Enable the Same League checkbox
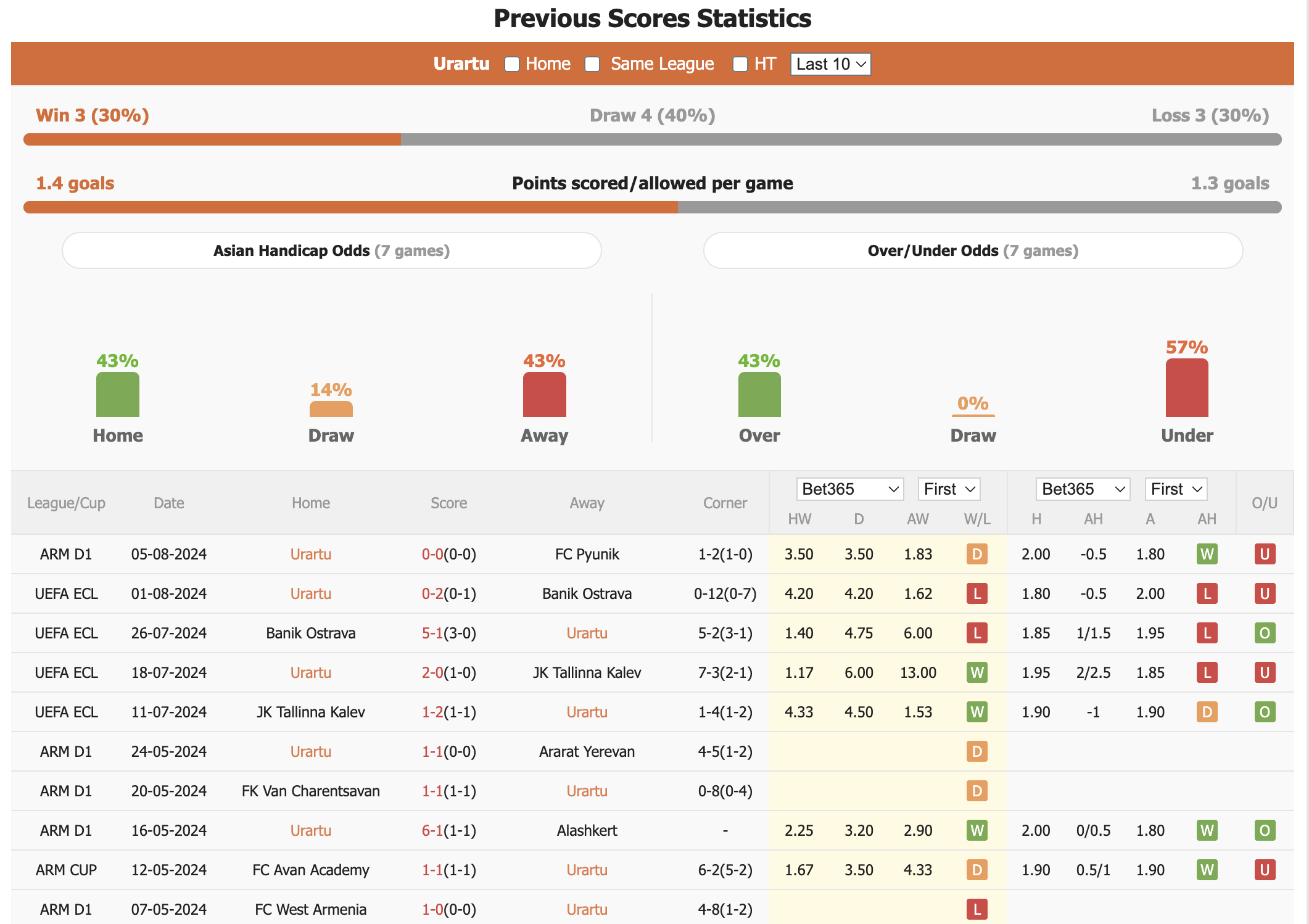 tap(592, 64)
